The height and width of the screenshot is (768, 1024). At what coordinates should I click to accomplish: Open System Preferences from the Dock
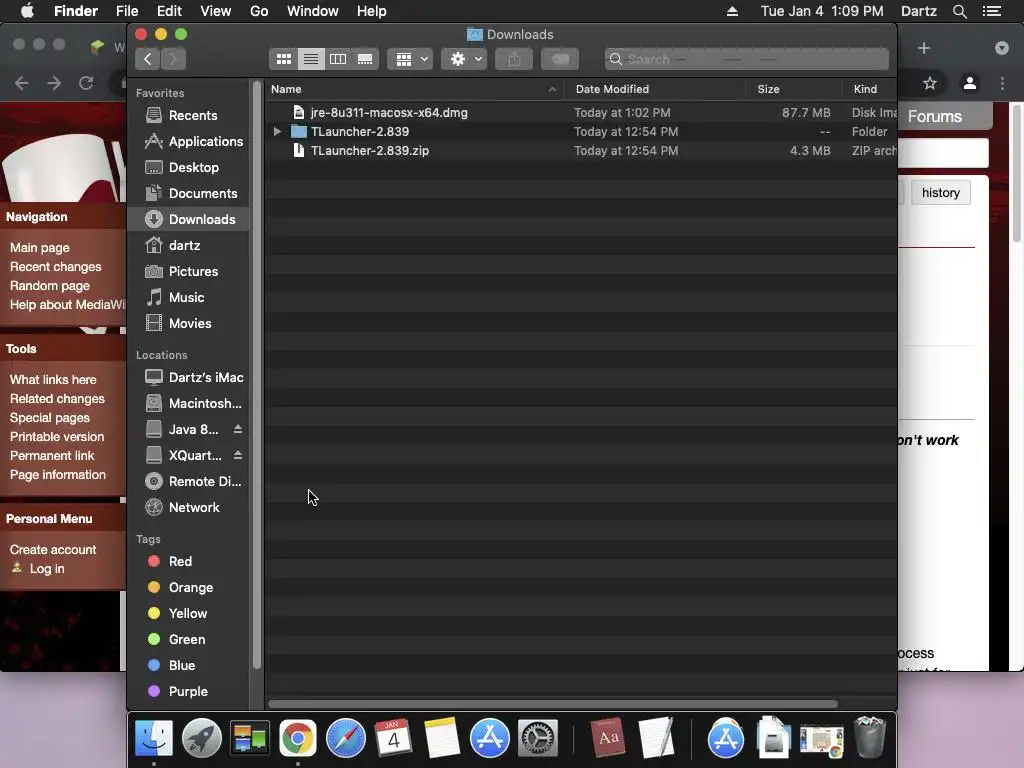point(537,739)
